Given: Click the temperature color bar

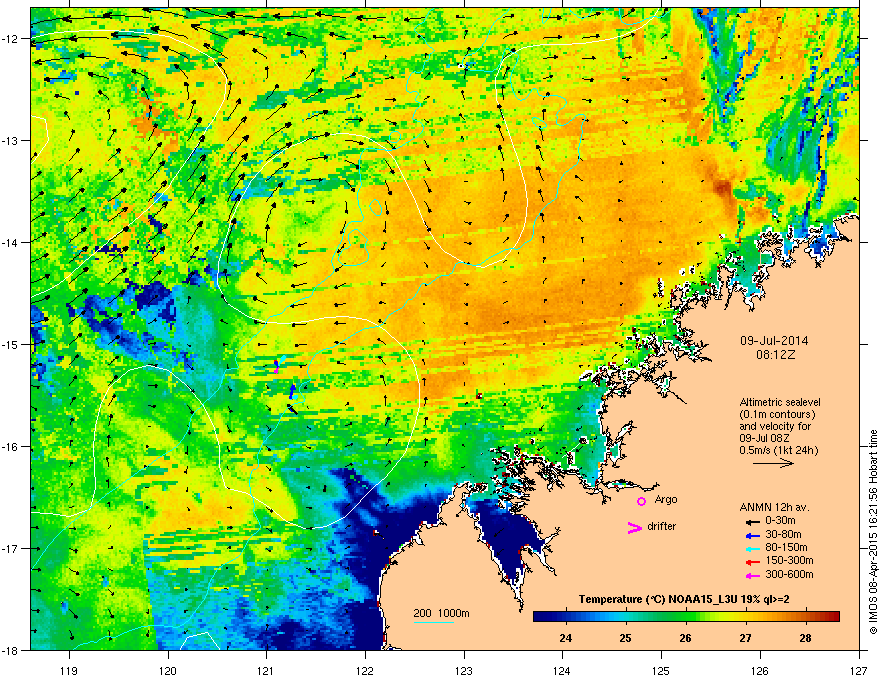Looking at the screenshot, I should point(686,617).
